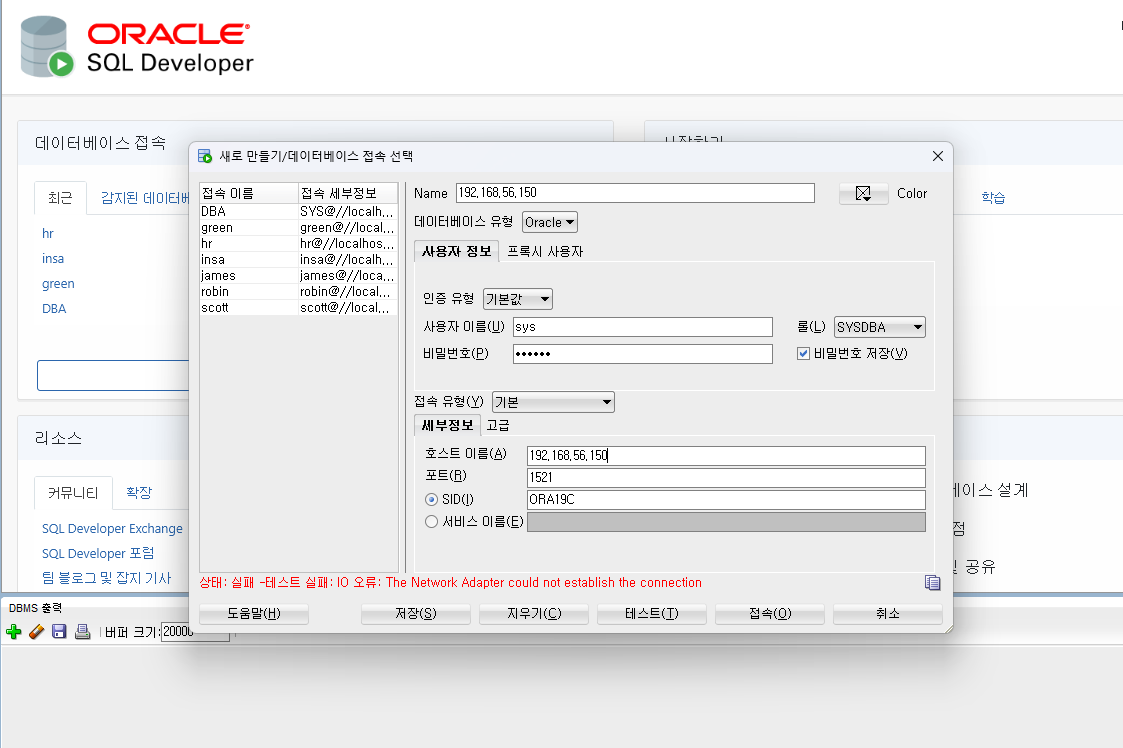Select the hr connection row in list

point(298,244)
